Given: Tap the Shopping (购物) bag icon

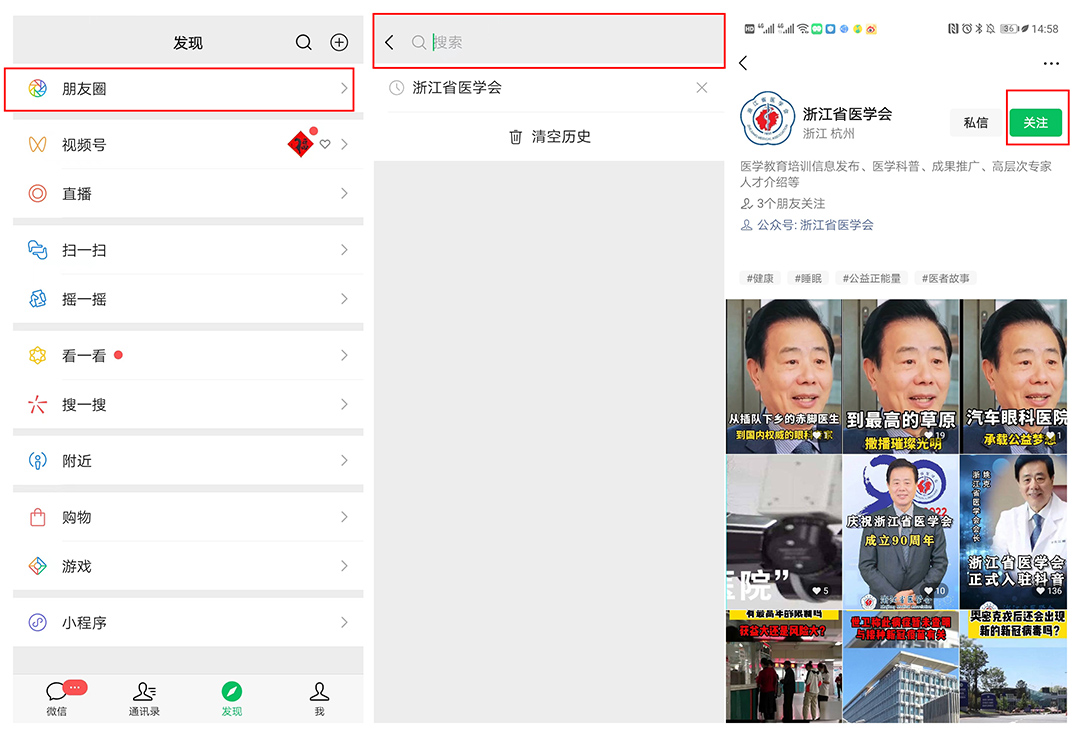Looking at the screenshot, I should click(x=37, y=517).
